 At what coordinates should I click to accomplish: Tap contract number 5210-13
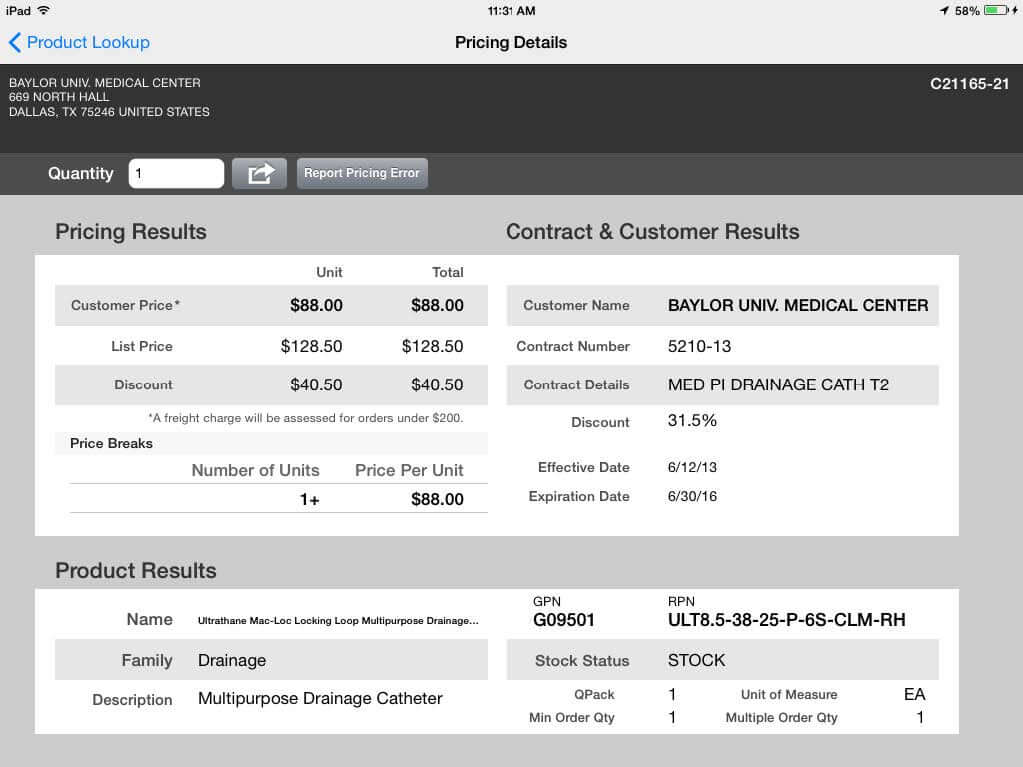click(x=699, y=346)
